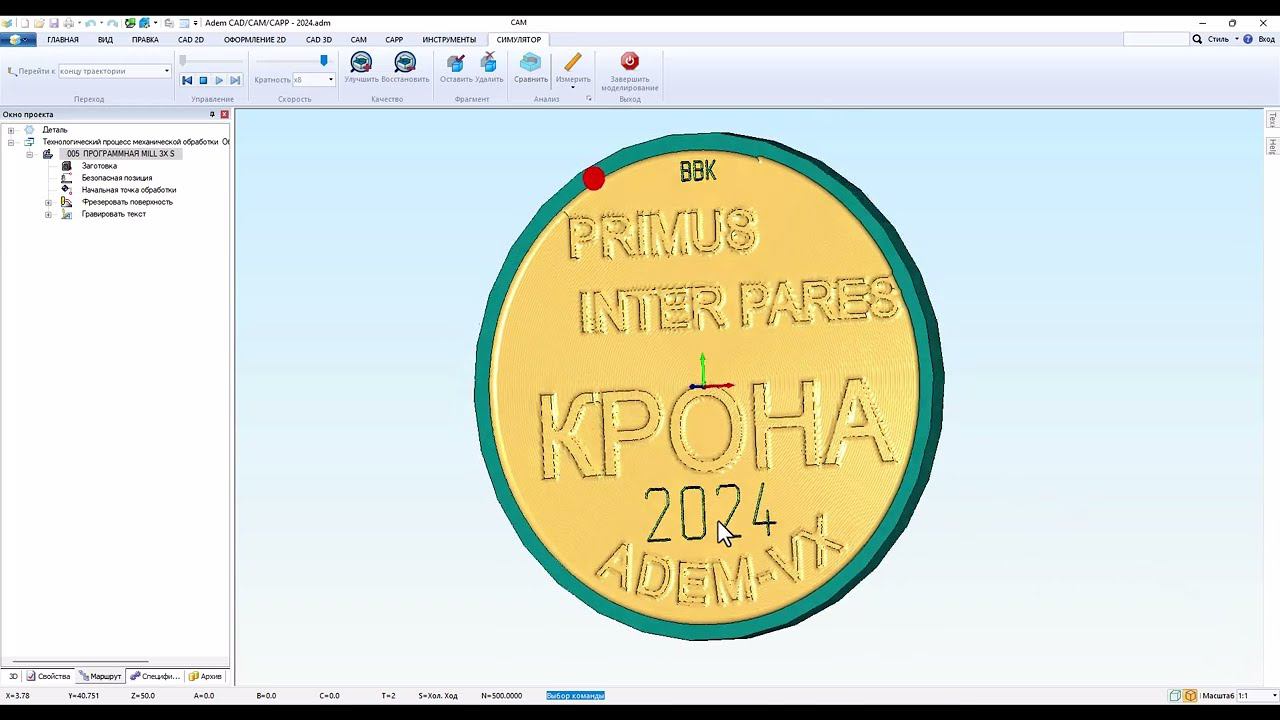Open the ОФОРМЛЕНИЕ 2D ribbon tab
Image resolution: width=1280 pixels, height=720 pixels.
pyautogui.click(x=255, y=40)
